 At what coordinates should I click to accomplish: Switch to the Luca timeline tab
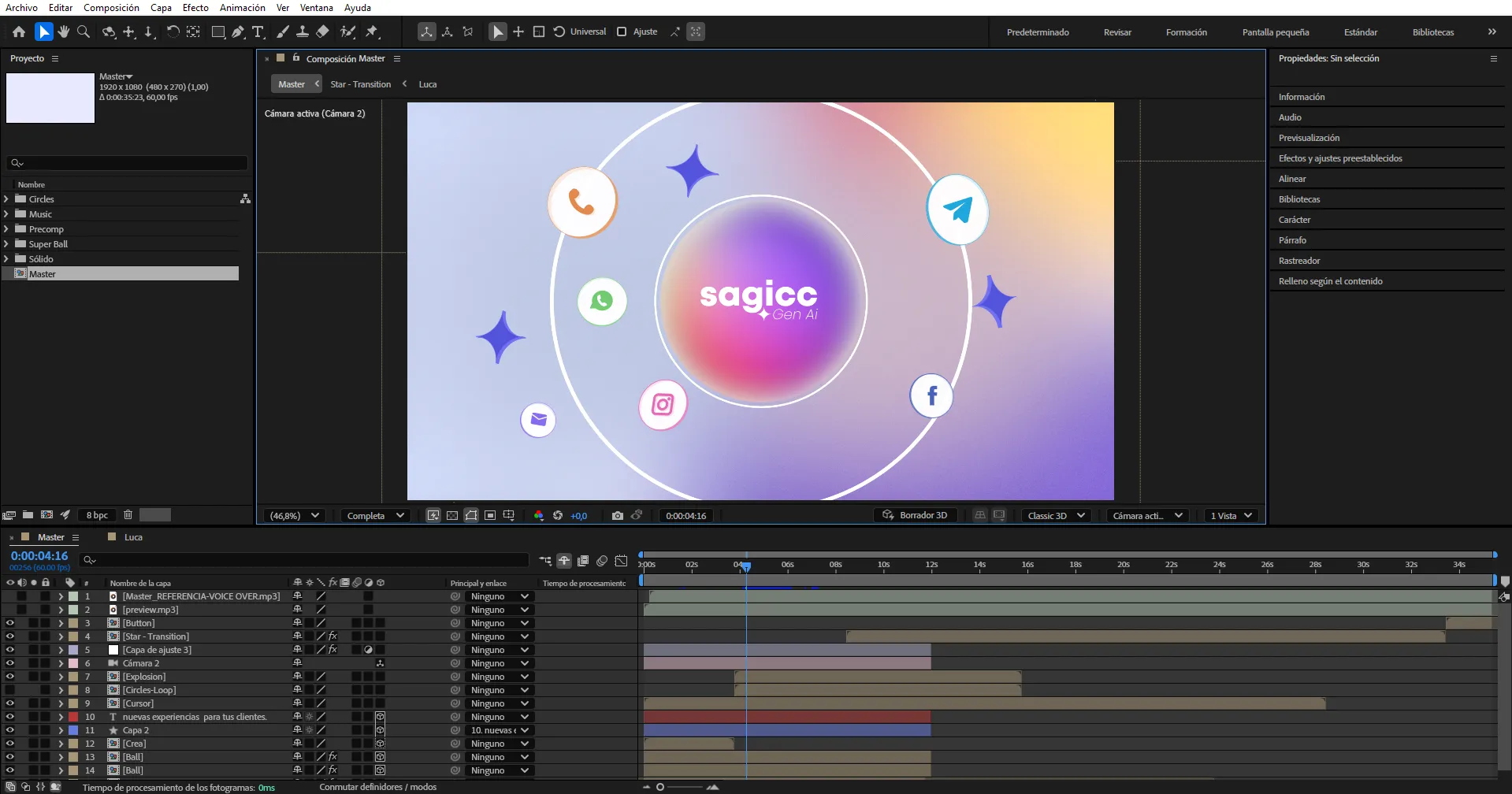(133, 536)
